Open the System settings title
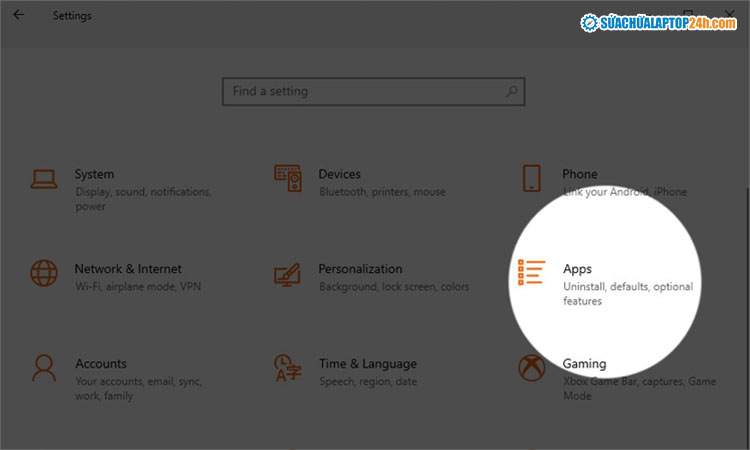Image resolution: width=750 pixels, height=450 pixels. click(94, 174)
